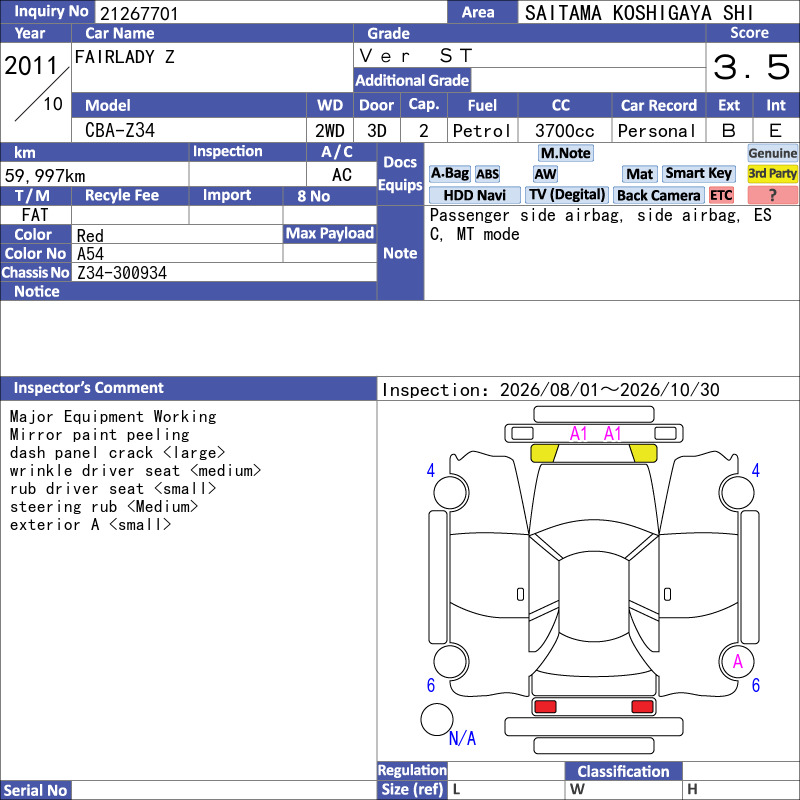The height and width of the screenshot is (800, 800).
Task: Click the TV (Degital) badge
Action: pos(567,195)
